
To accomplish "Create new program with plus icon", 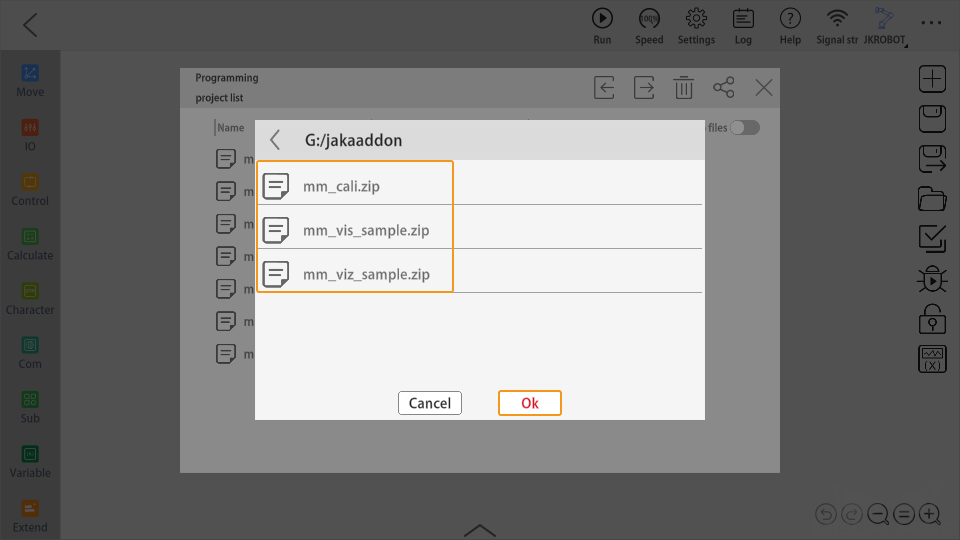I will [x=932, y=79].
